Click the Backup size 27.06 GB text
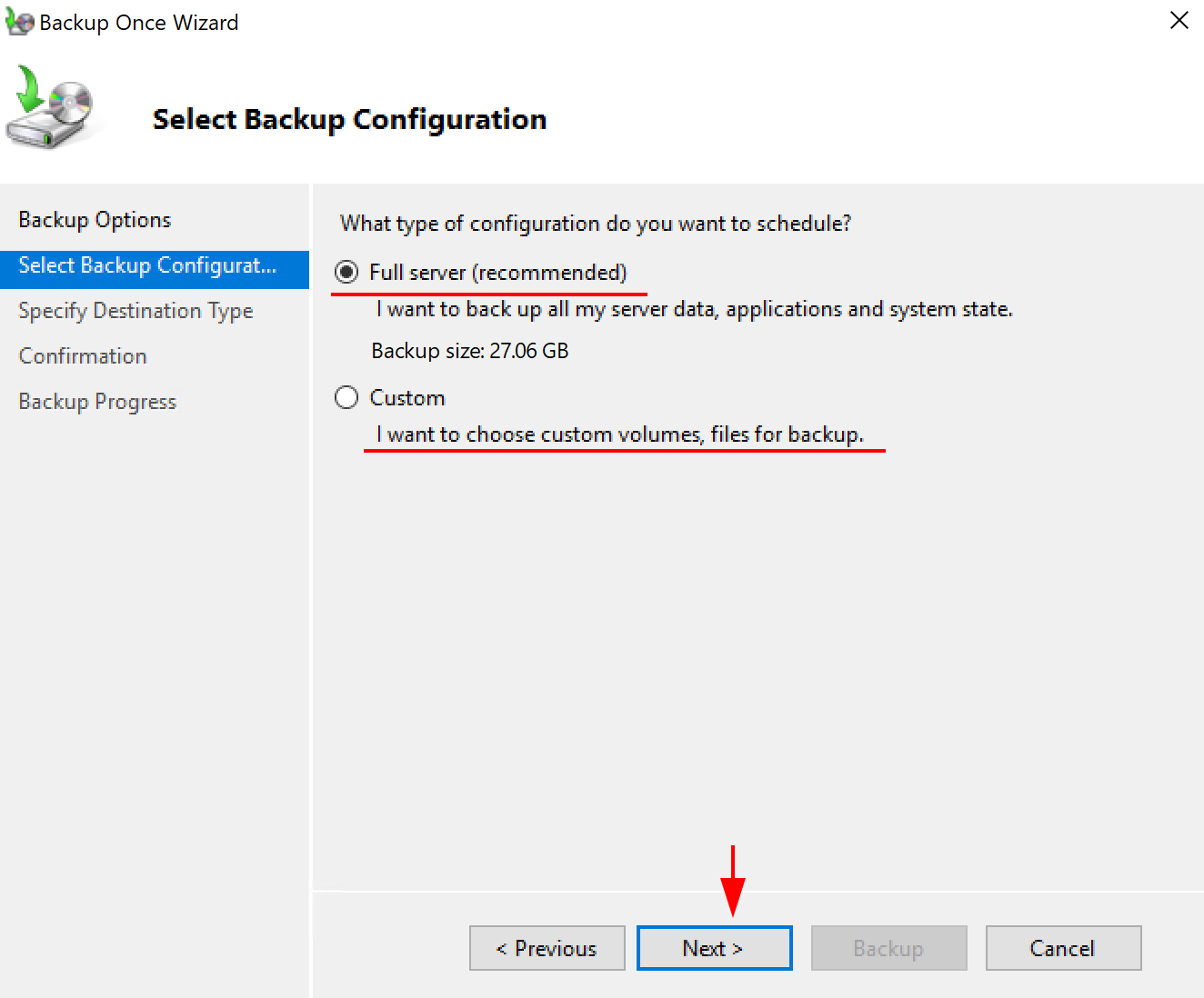The height and width of the screenshot is (998, 1204). (x=469, y=351)
